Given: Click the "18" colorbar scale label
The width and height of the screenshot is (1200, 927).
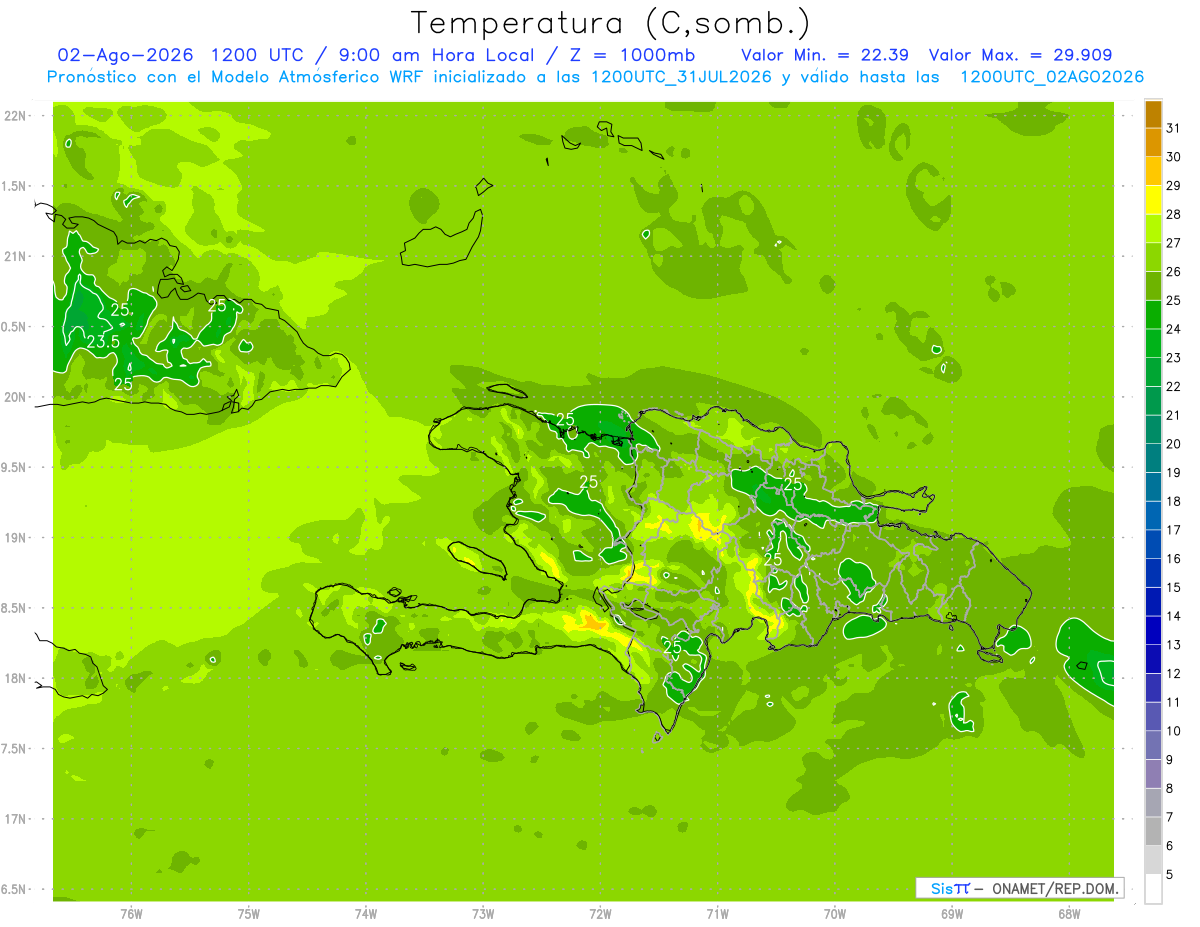Looking at the screenshot, I should [1174, 501].
